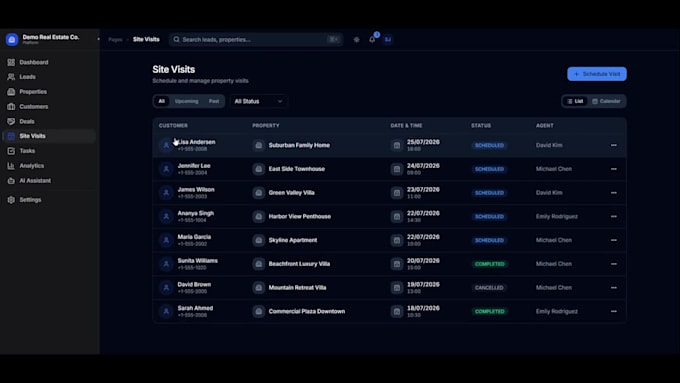
Task: Click agent David Kim in Lisa Andersen row
Action: [549, 145]
